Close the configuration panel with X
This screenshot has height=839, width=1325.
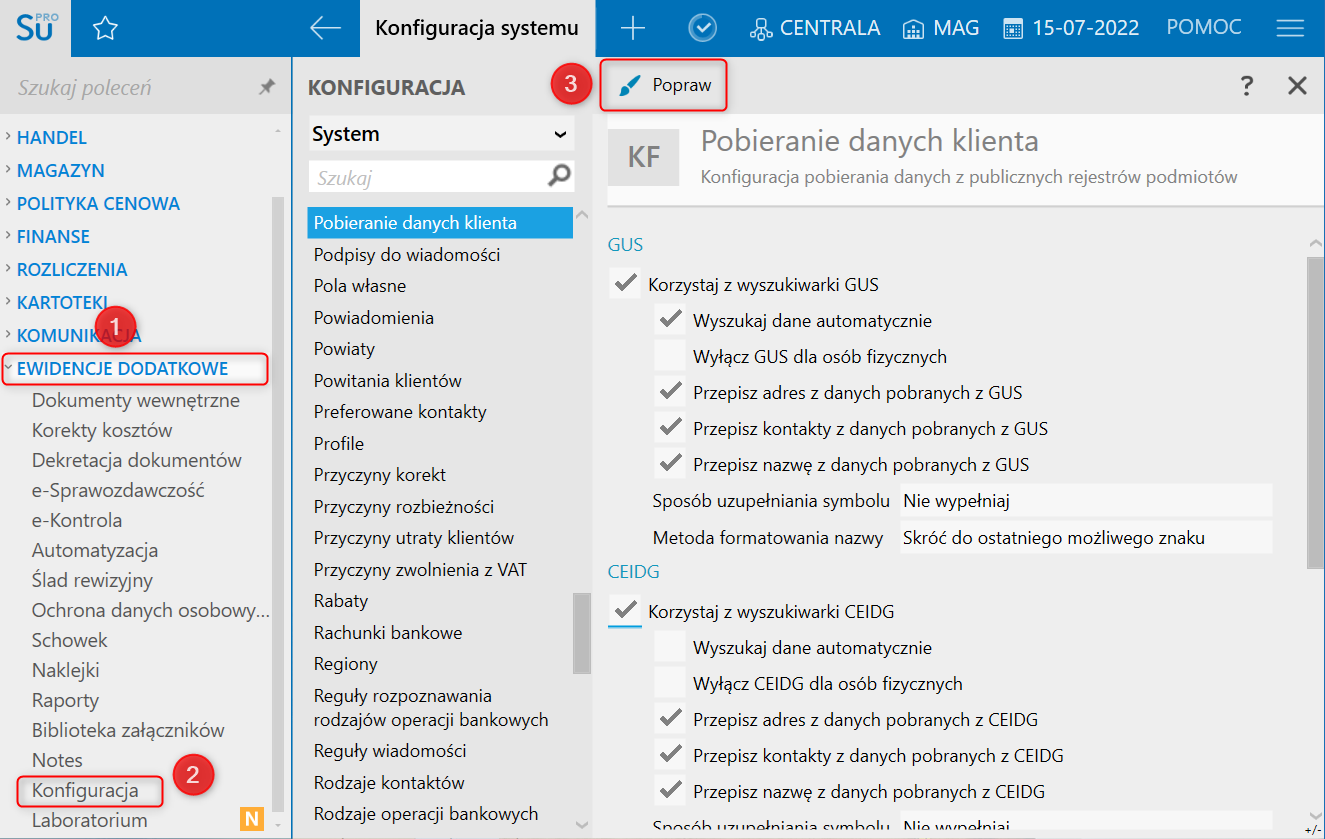(x=1298, y=86)
